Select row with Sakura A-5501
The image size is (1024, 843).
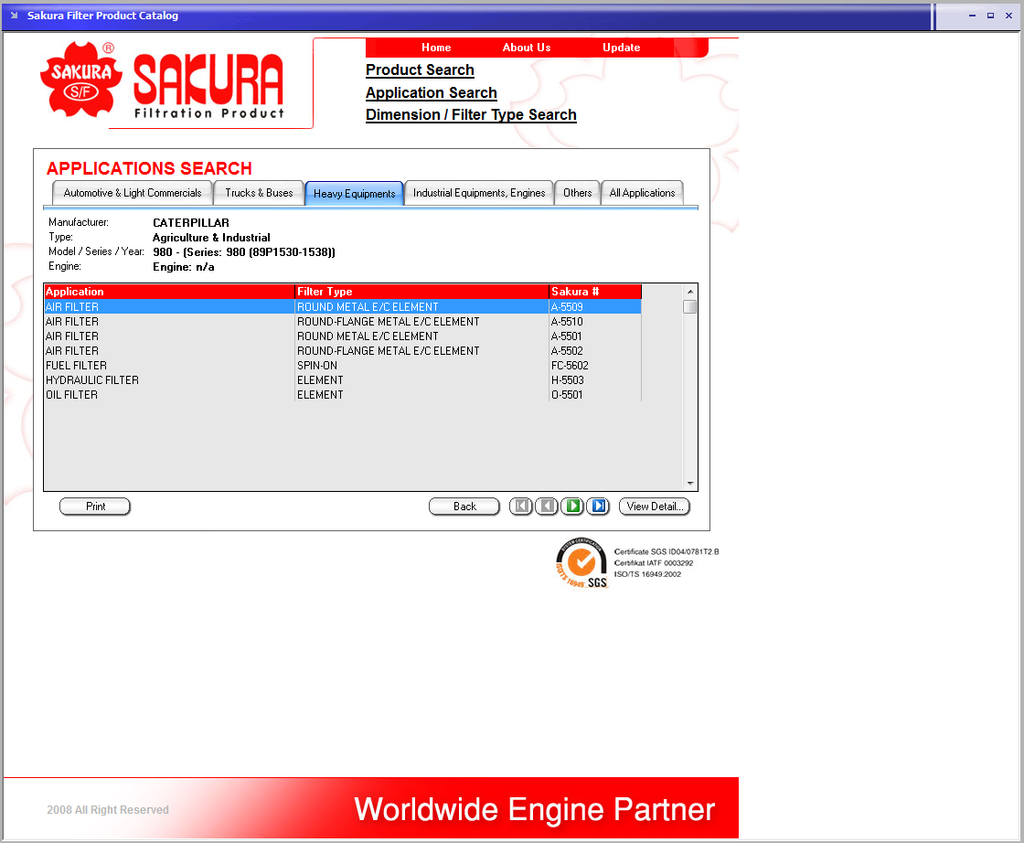(343, 336)
